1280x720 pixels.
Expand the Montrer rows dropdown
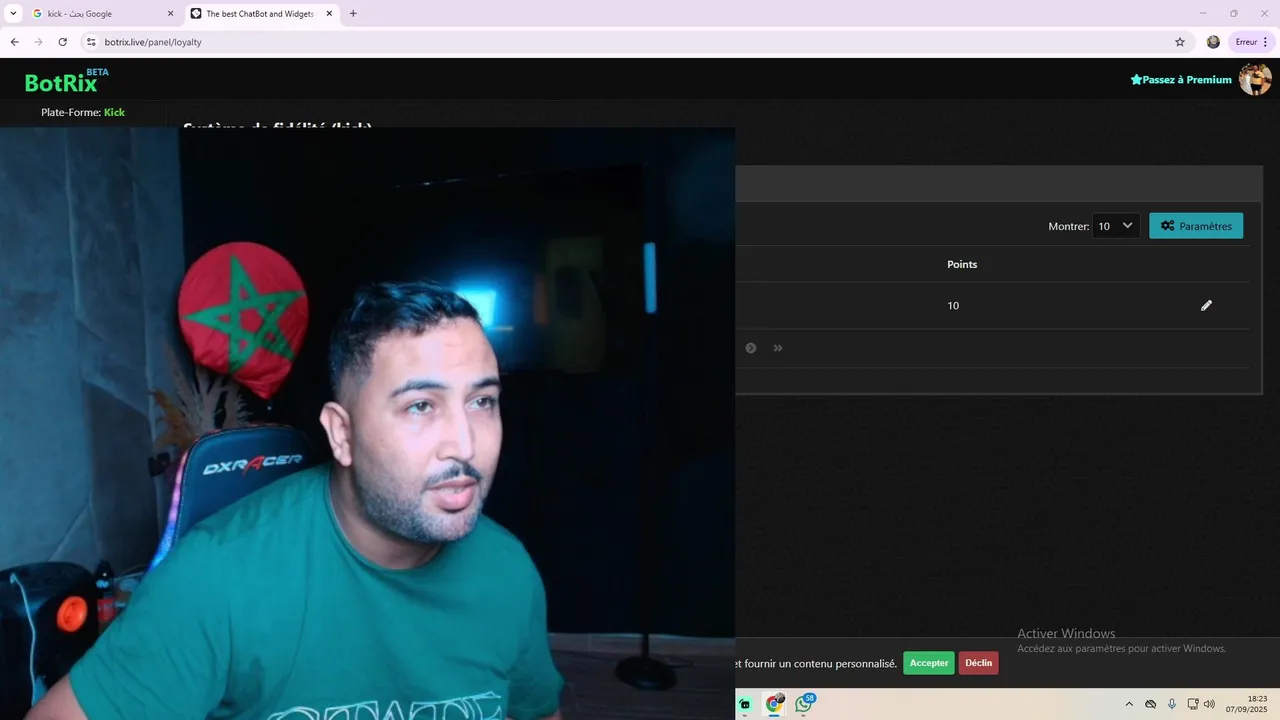click(x=1116, y=226)
